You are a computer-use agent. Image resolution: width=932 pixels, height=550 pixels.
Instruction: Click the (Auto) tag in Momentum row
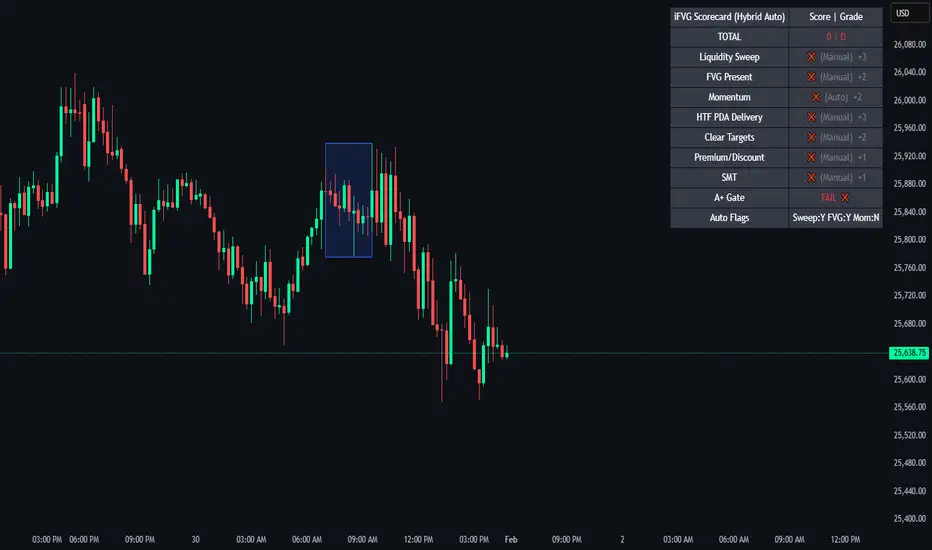click(836, 97)
